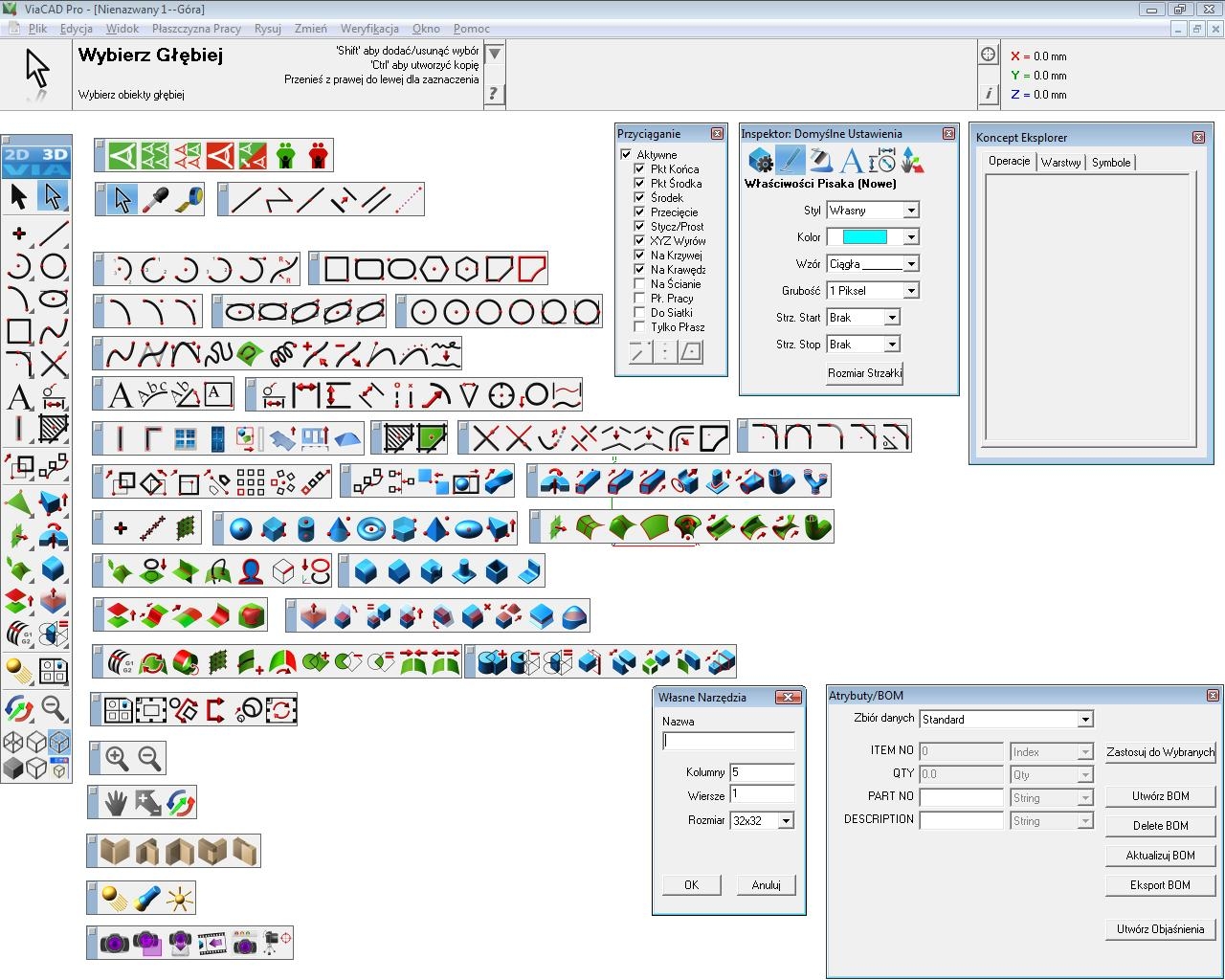Click the hexagon polygon tool icon
This screenshot has height=980, width=1225.
click(434, 269)
